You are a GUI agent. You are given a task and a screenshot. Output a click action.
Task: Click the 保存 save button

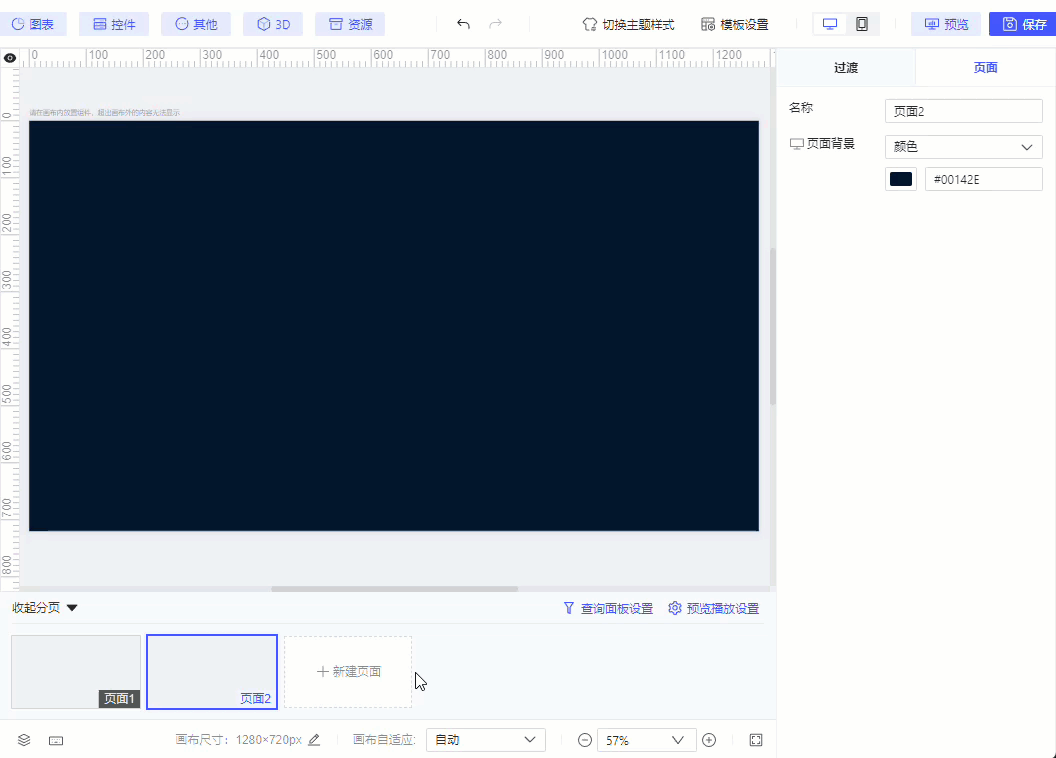pos(1029,24)
